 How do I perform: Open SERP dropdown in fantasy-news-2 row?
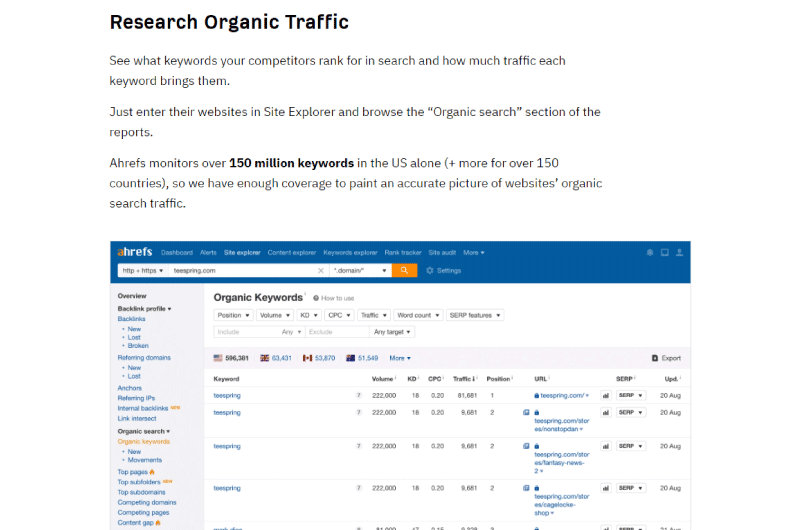coord(631,446)
